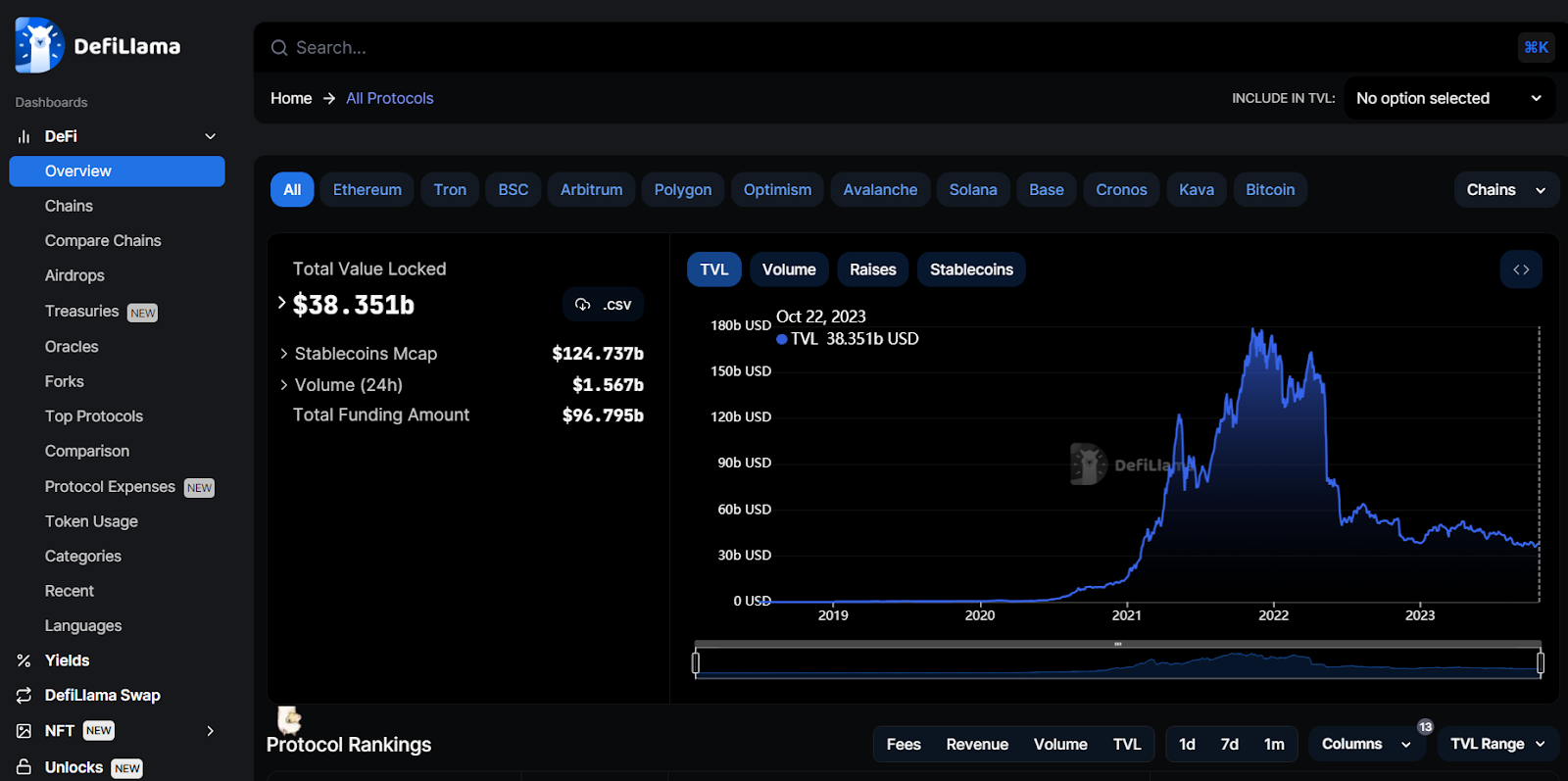Open the Protocol Expenses page

point(110,487)
